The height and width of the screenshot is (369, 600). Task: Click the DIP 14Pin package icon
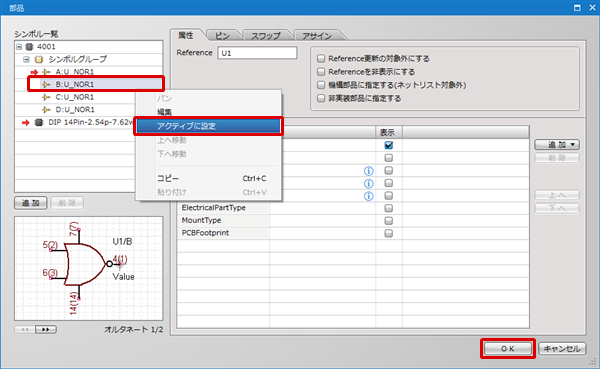click(x=39, y=122)
